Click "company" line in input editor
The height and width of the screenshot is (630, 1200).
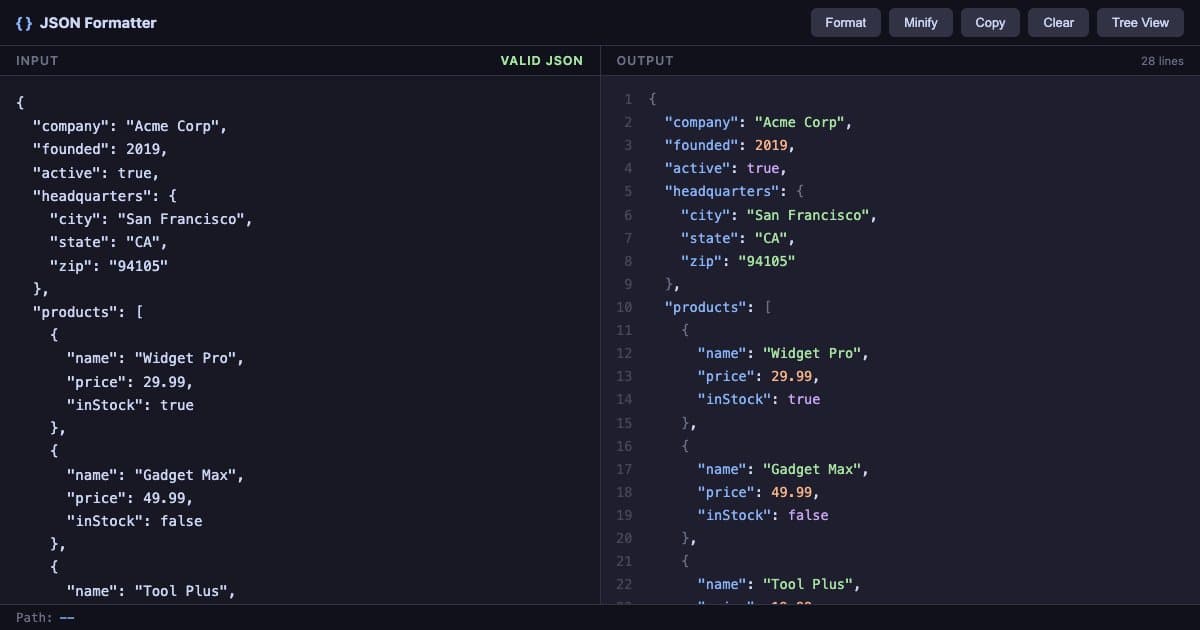(x=130, y=126)
